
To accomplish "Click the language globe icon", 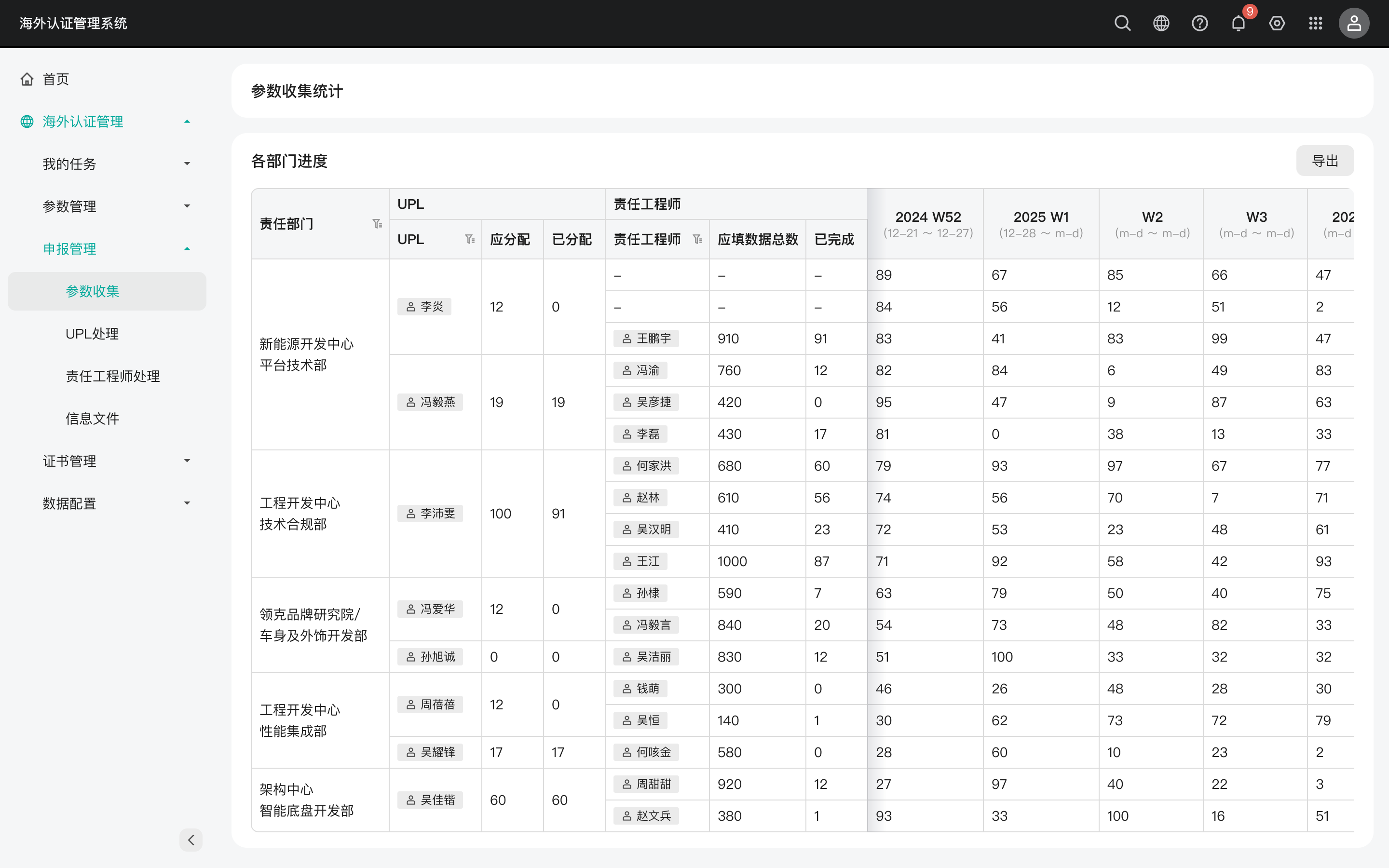I will pyautogui.click(x=1161, y=24).
